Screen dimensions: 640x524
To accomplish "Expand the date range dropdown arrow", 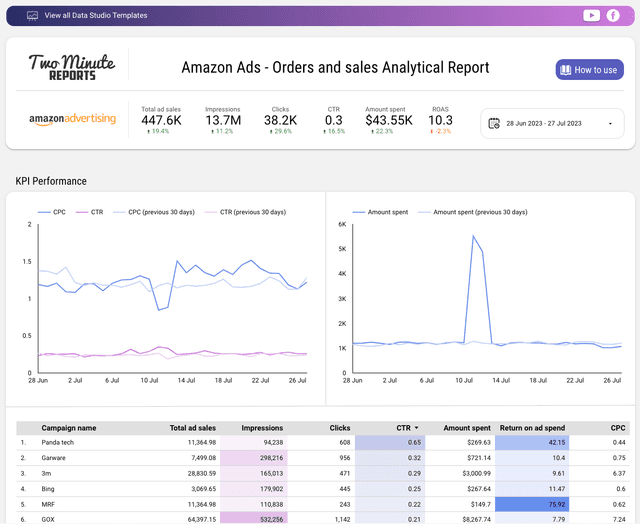I will [x=610, y=124].
